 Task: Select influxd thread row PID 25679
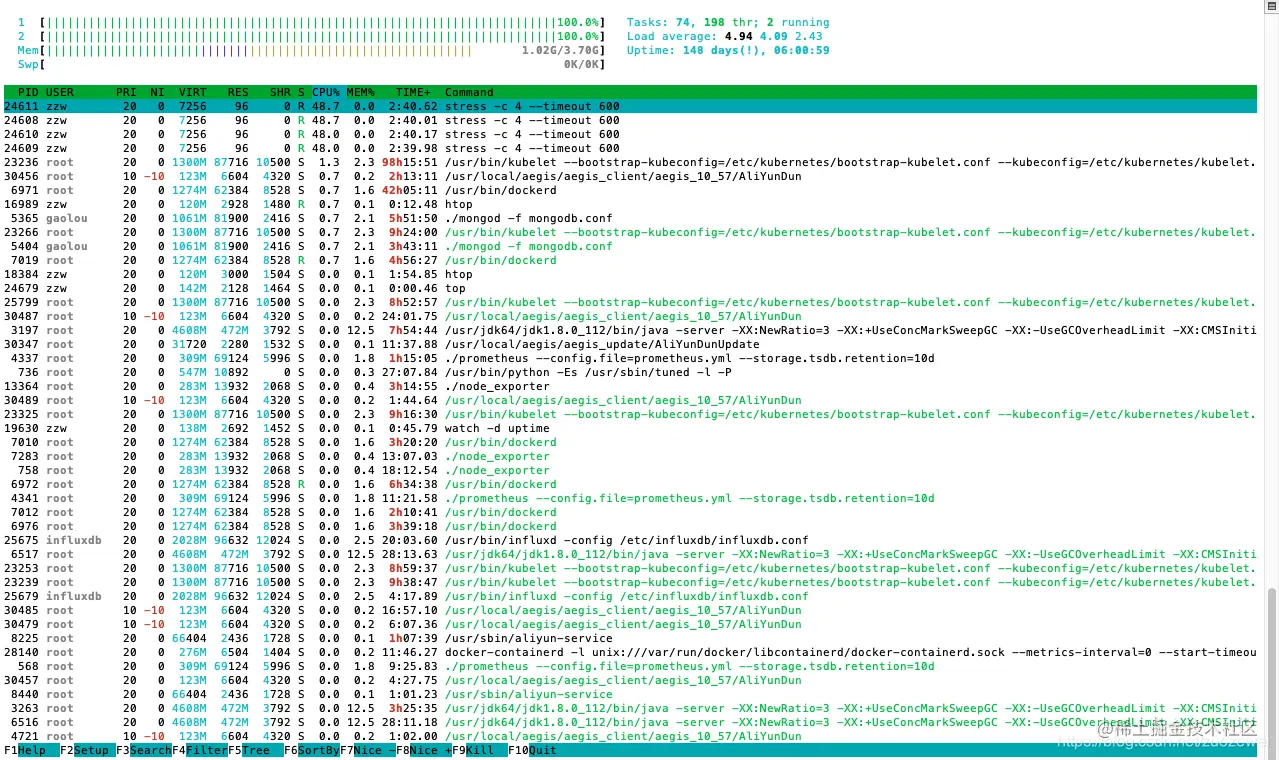point(630,596)
